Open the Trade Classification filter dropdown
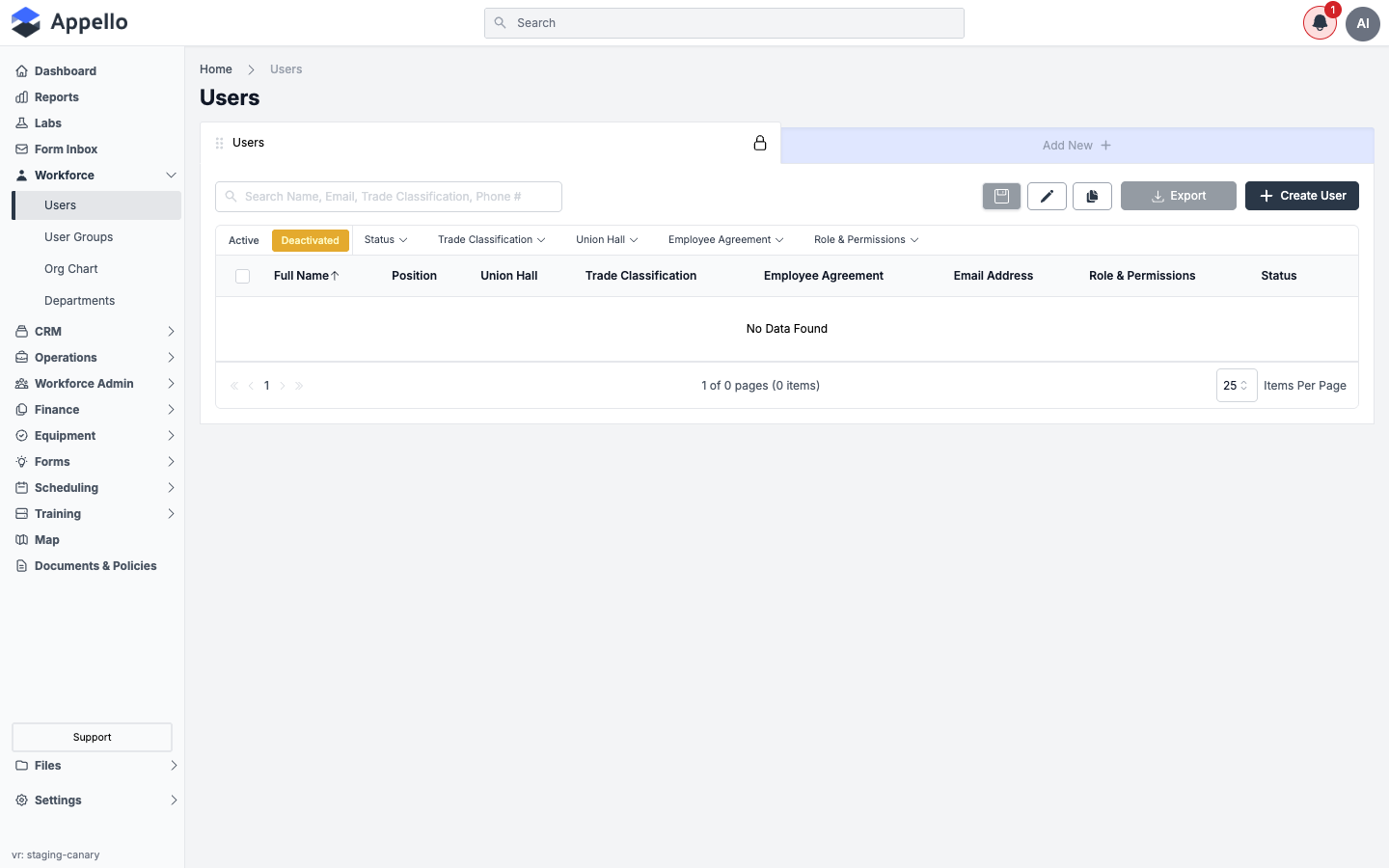Image resolution: width=1389 pixels, height=868 pixels. coord(492,240)
